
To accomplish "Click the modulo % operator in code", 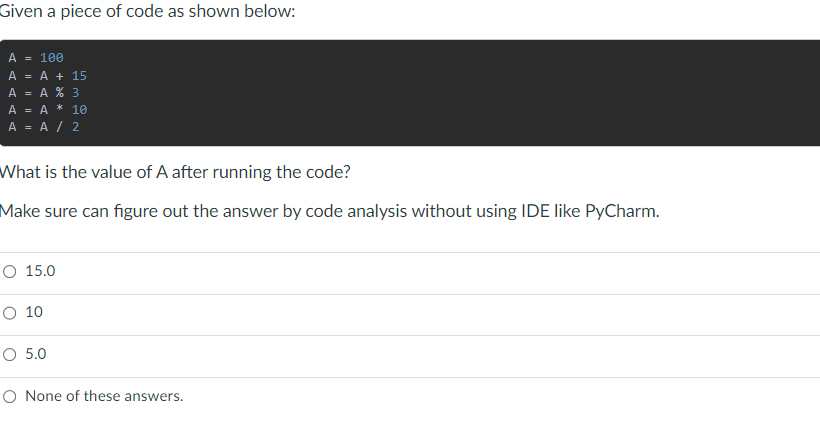I will pyautogui.click(x=60, y=93).
